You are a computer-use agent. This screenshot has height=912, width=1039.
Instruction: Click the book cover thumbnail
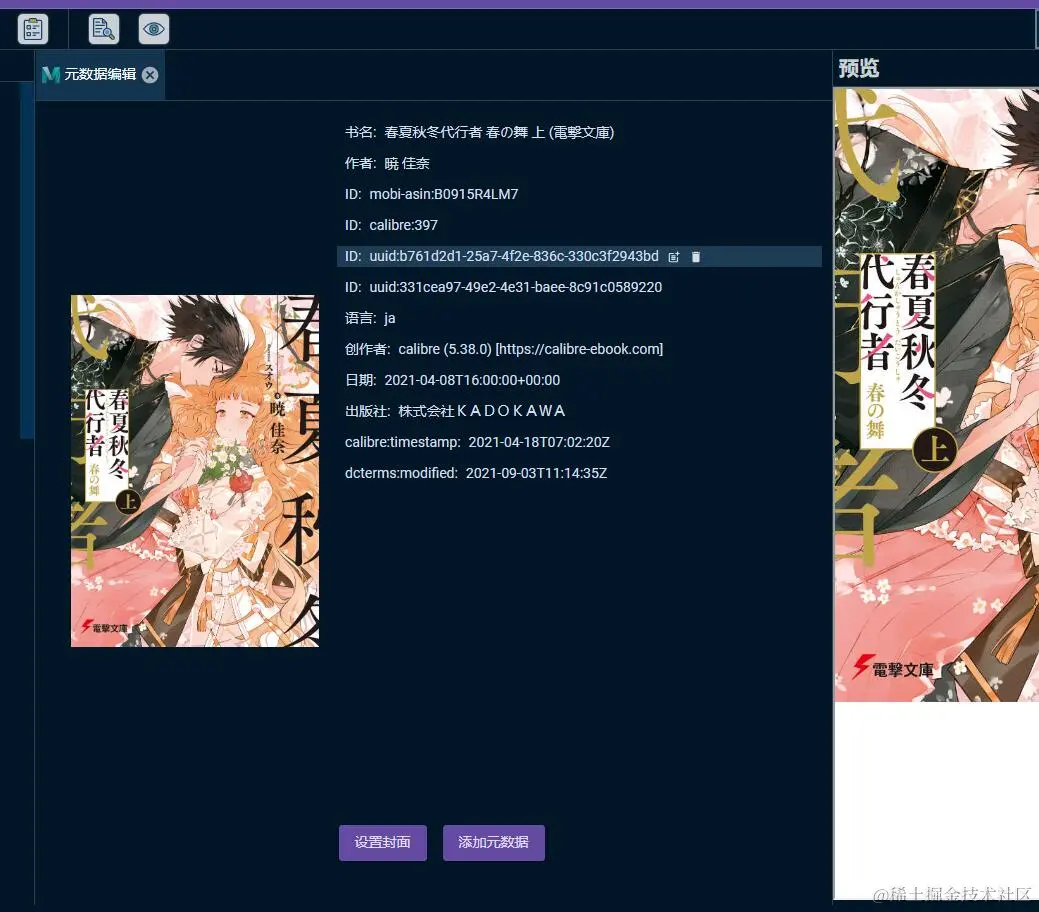coord(195,471)
